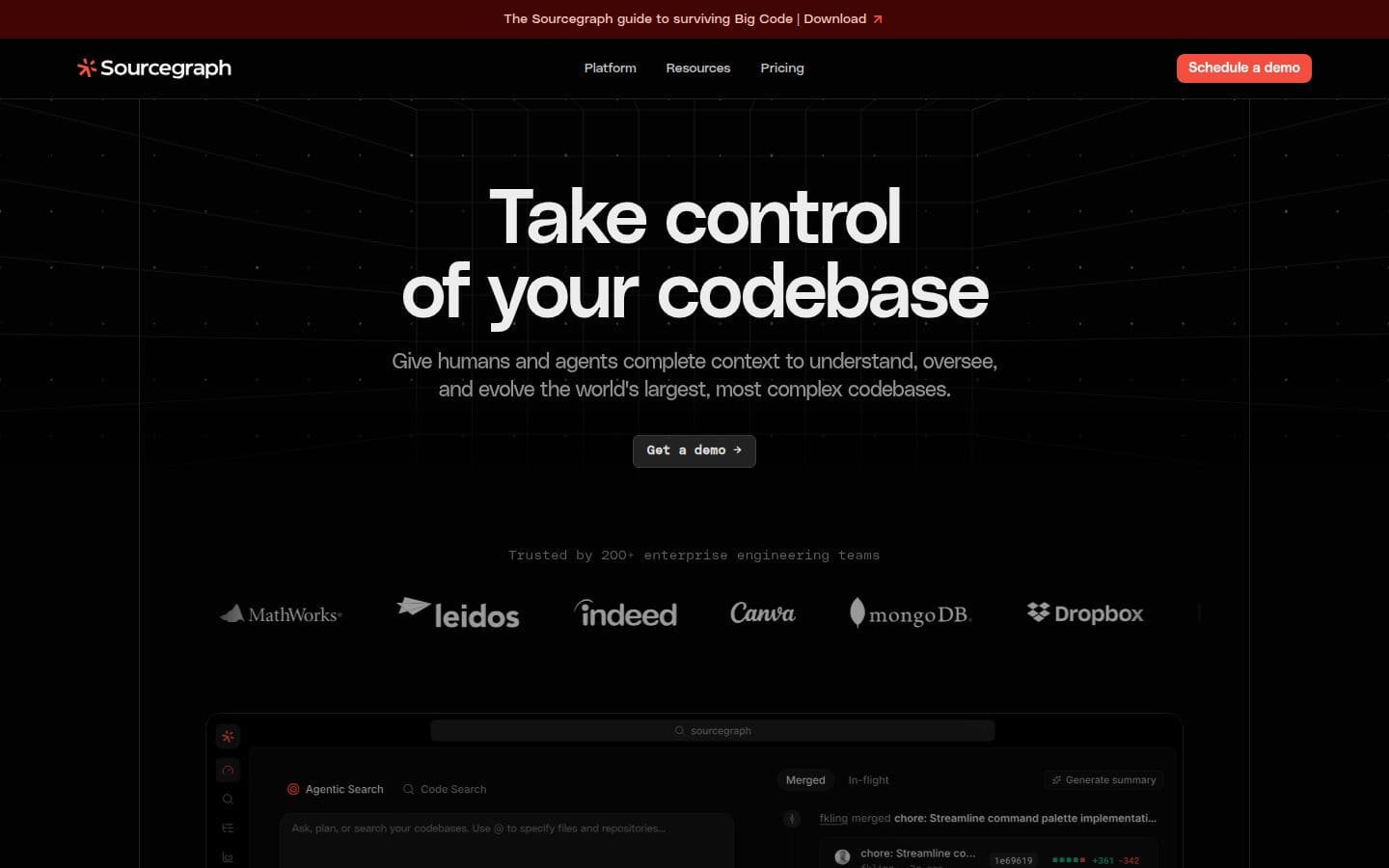Click the Sourcegraph asterisk icon in app sidebar
Image resolution: width=1389 pixels, height=868 pixels.
coord(228,736)
